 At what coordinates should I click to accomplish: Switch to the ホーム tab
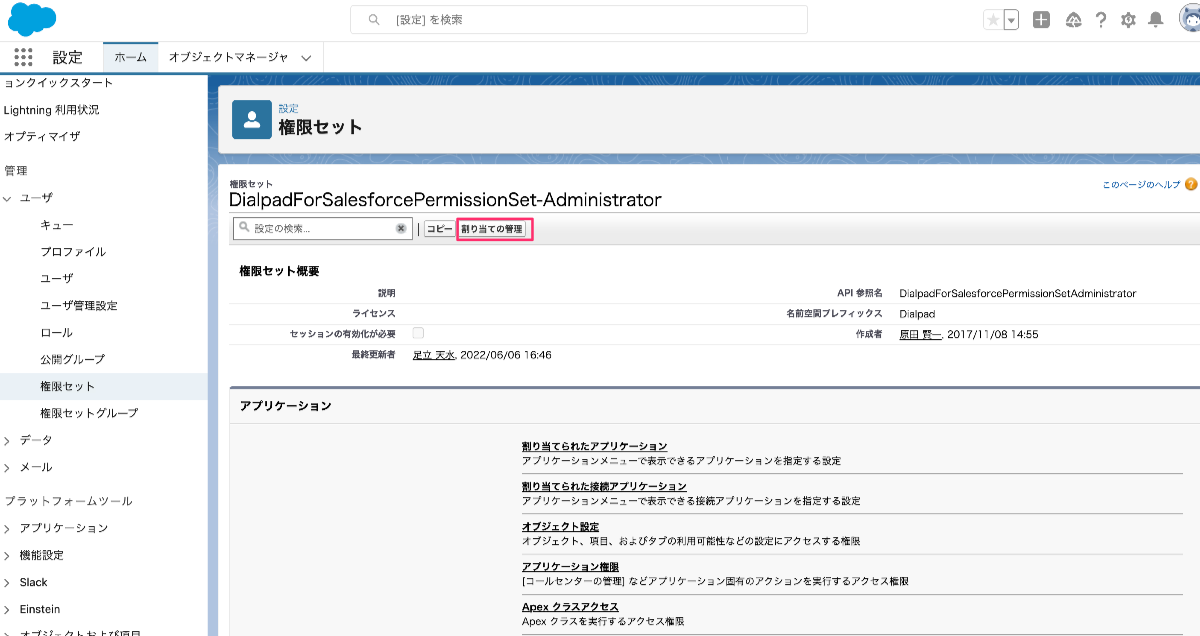tap(131, 58)
